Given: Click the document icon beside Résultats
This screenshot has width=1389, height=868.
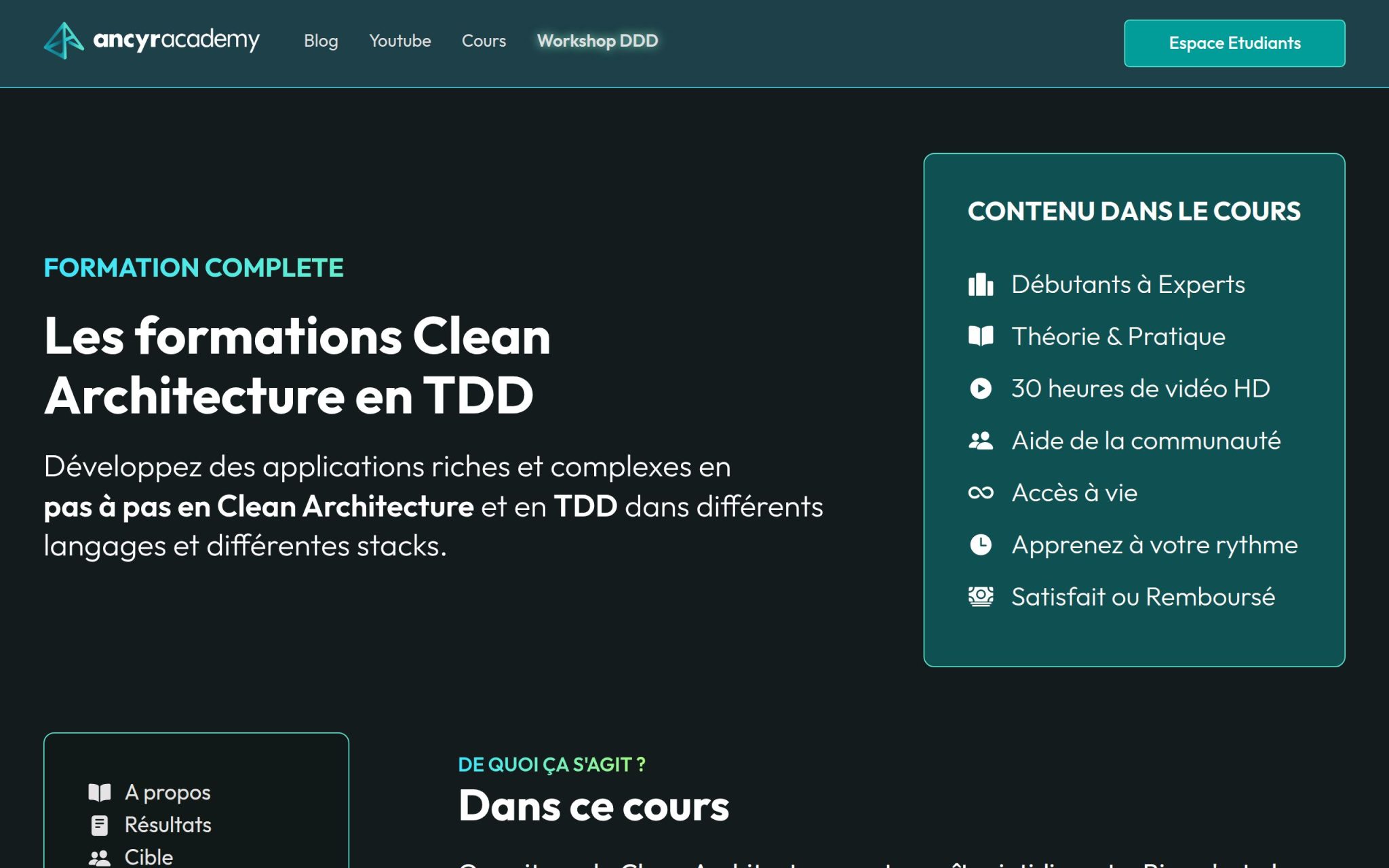Looking at the screenshot, I should (100, 825).
